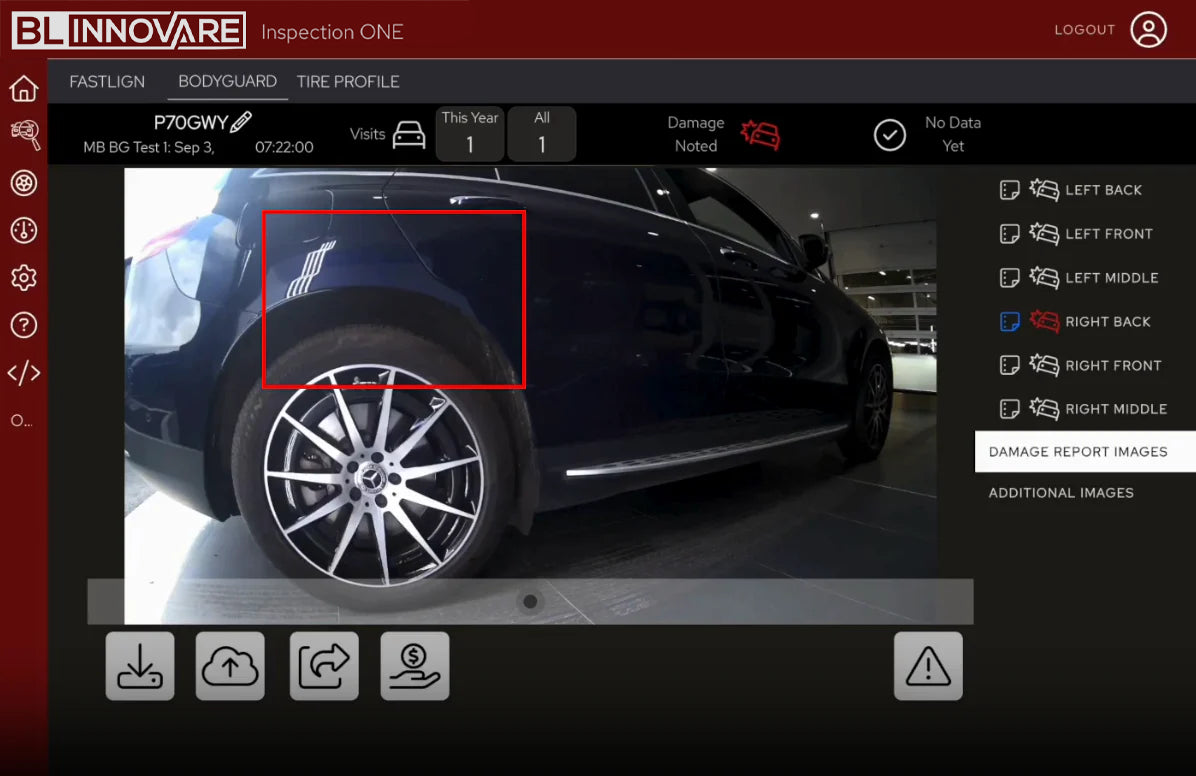This screenshot has width=1196, height=776.
Task: Switch to the TIRE PROFILE tab
Action: (x=348, y=82)
